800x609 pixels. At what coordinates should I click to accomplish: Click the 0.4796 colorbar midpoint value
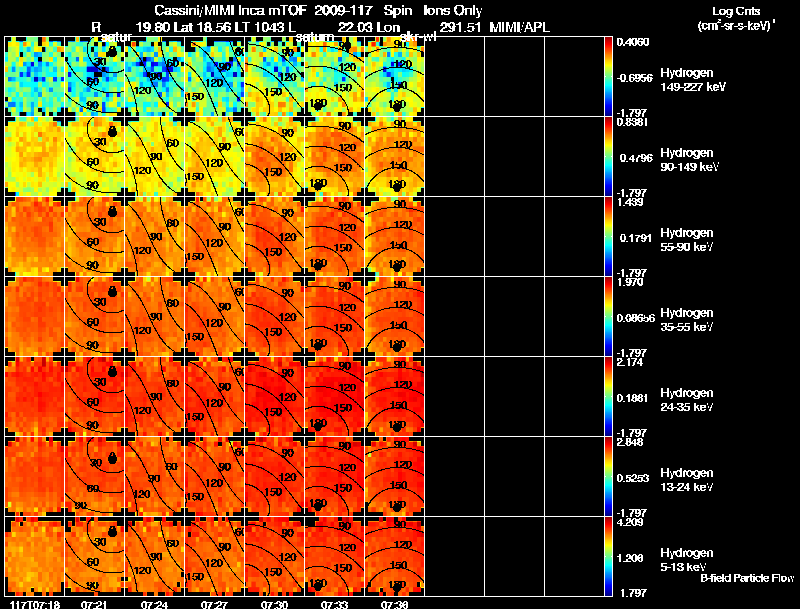636,158
